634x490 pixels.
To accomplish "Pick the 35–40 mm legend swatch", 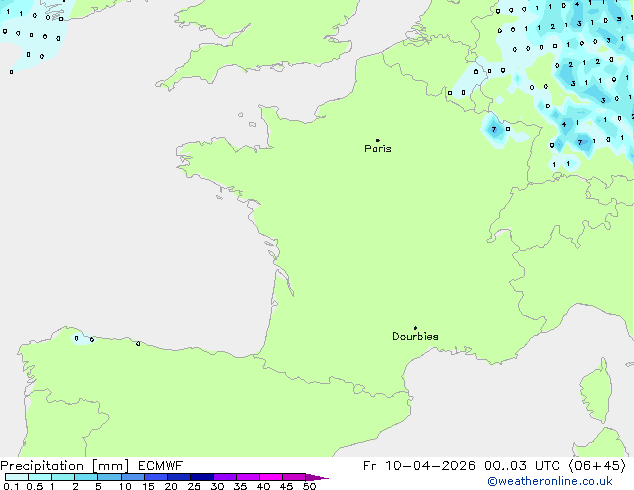I will 248,477.
